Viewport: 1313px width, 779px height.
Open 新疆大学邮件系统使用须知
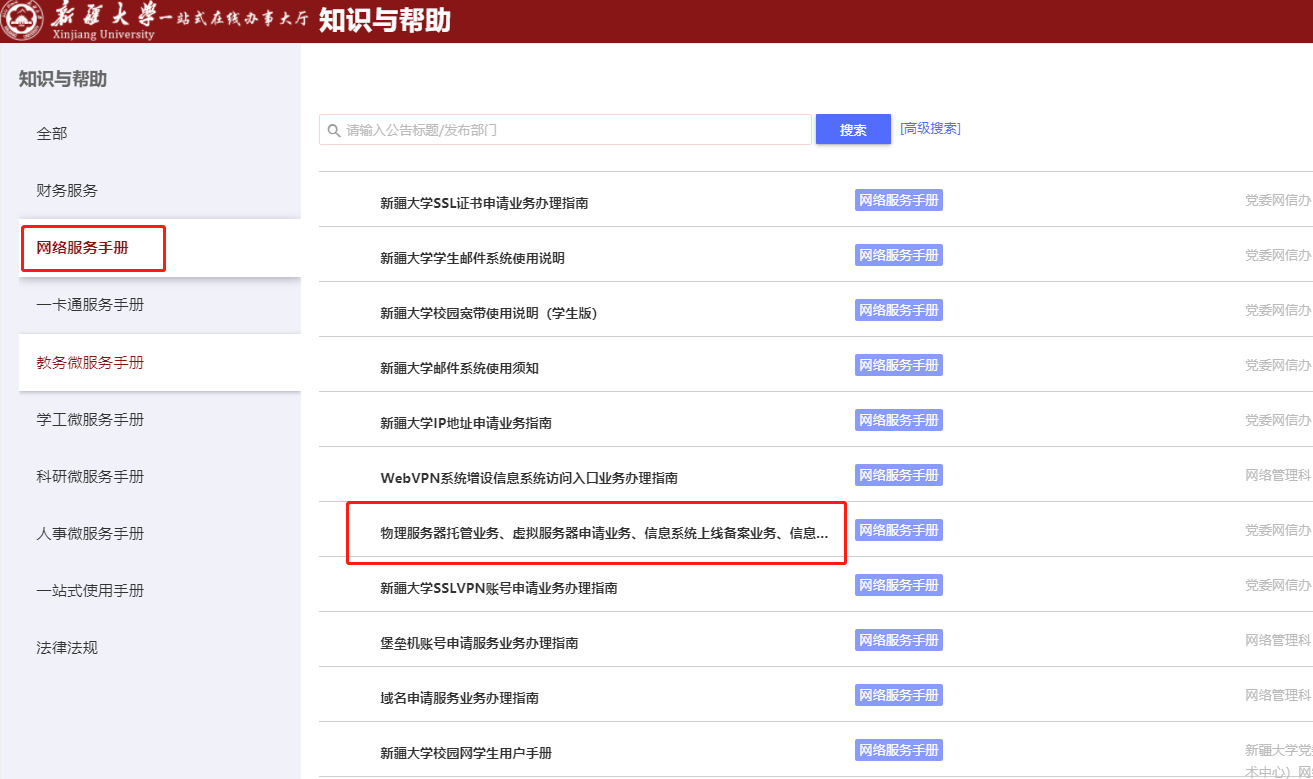point(459,368)
